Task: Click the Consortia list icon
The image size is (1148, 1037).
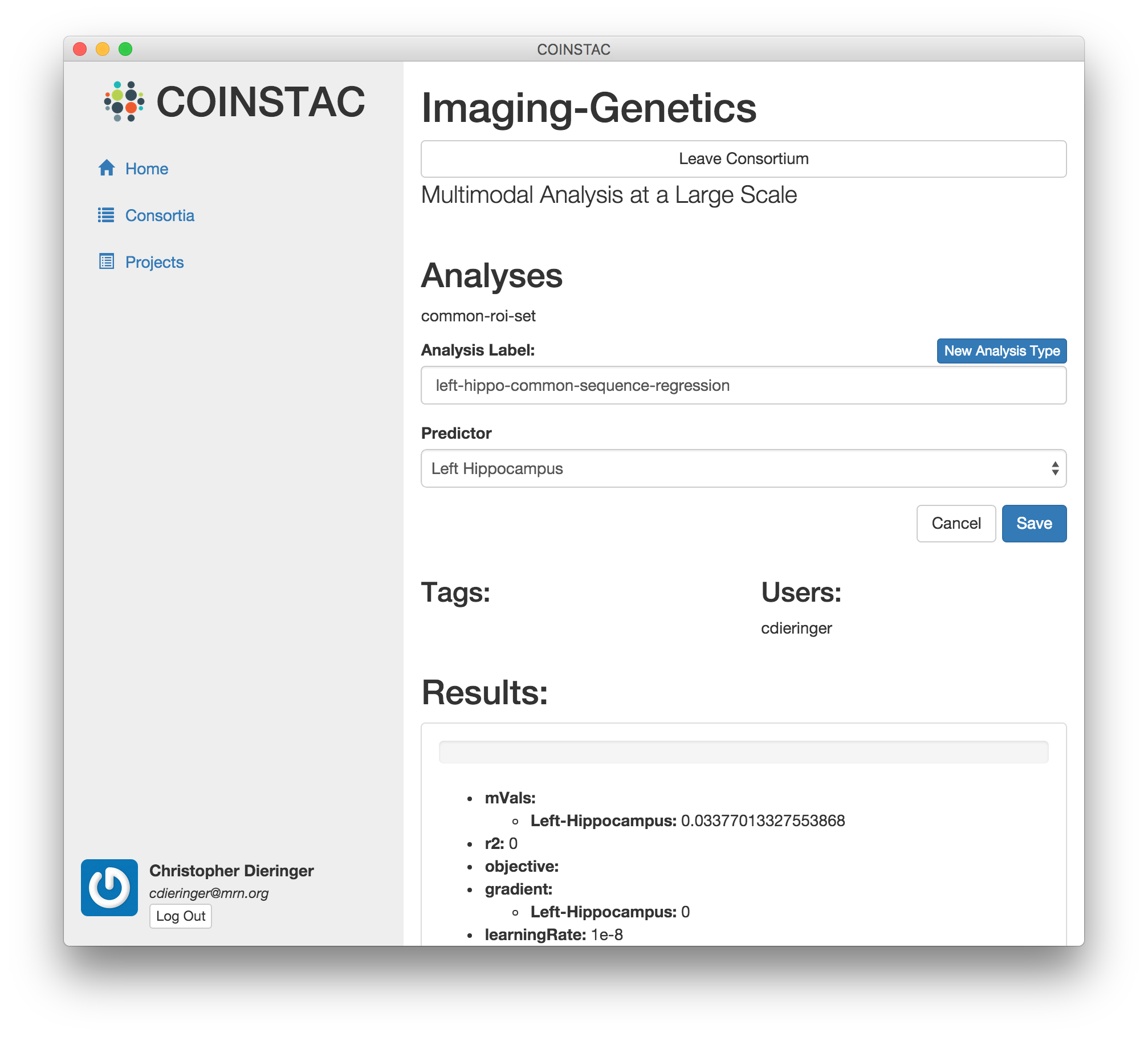Action: coord(106,215)
